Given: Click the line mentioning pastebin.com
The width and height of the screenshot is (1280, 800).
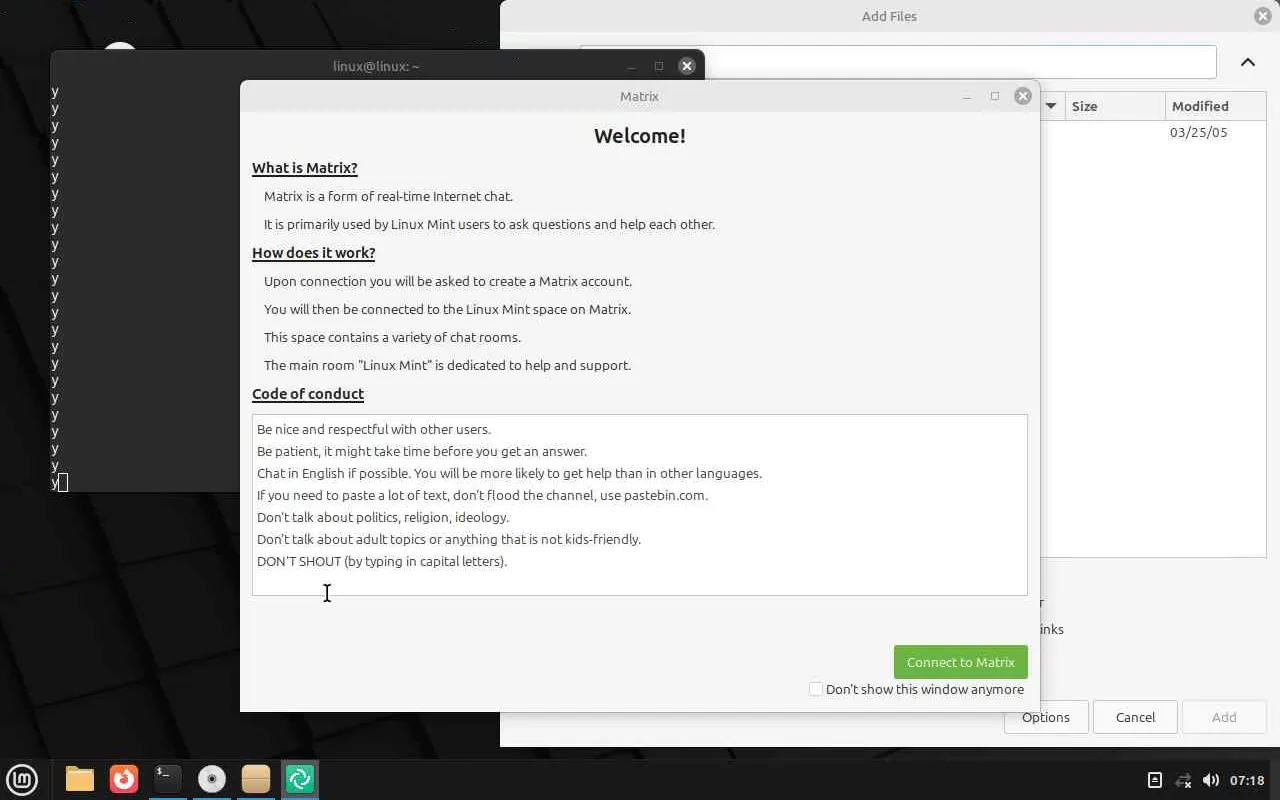Looking at the screenshot, I should pos(482,495).
